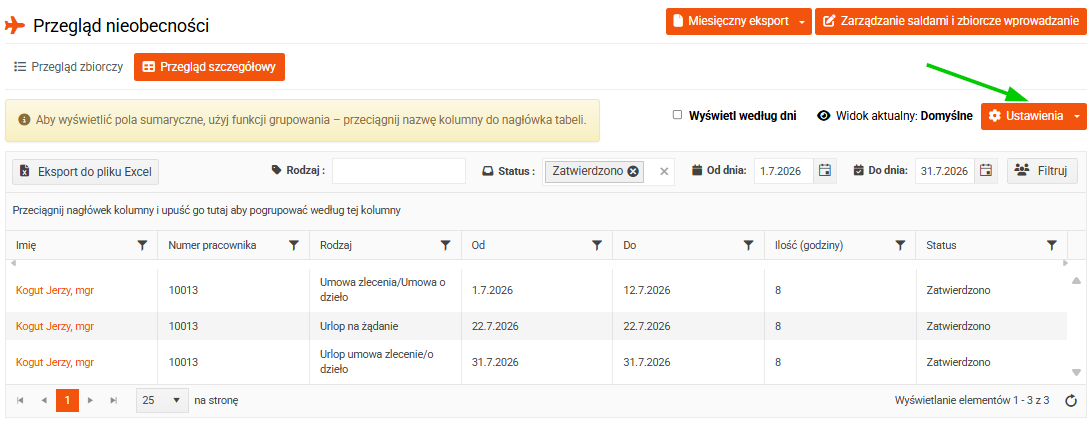Viewport: 1092px width, 421px height.
Task: Select Przegląd szczegółowy tab
Action: [x=210, y=67]
